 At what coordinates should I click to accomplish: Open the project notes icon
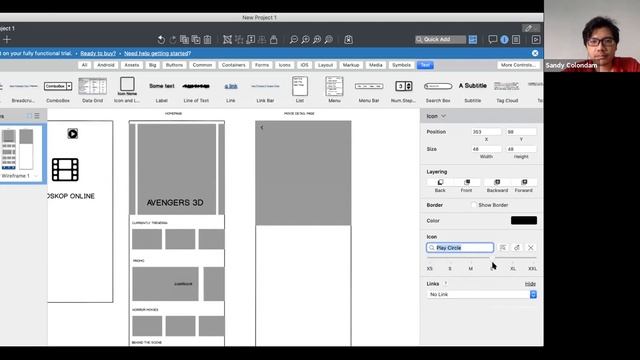[516, 40]
